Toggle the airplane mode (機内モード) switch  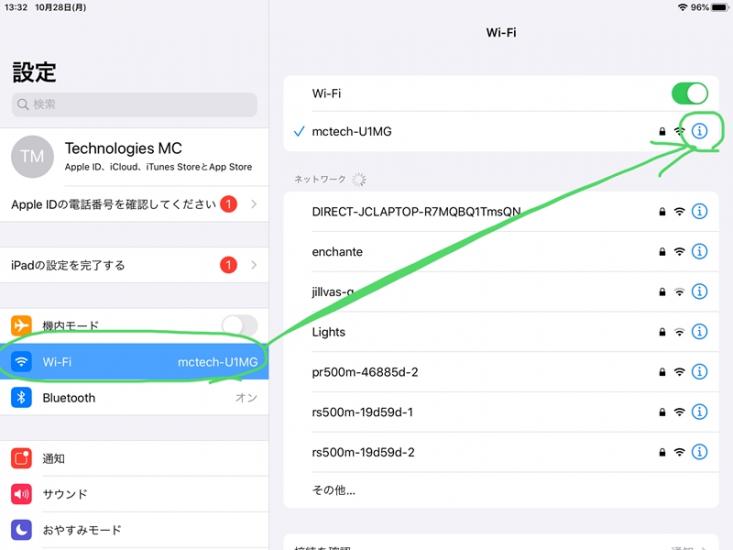[240, 325]
